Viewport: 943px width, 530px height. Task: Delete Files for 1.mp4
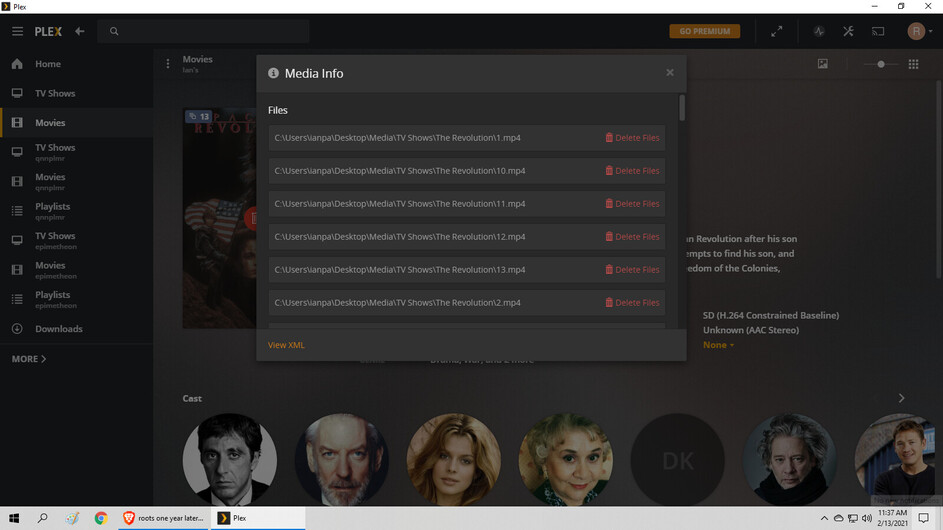[x=632, y=138]
